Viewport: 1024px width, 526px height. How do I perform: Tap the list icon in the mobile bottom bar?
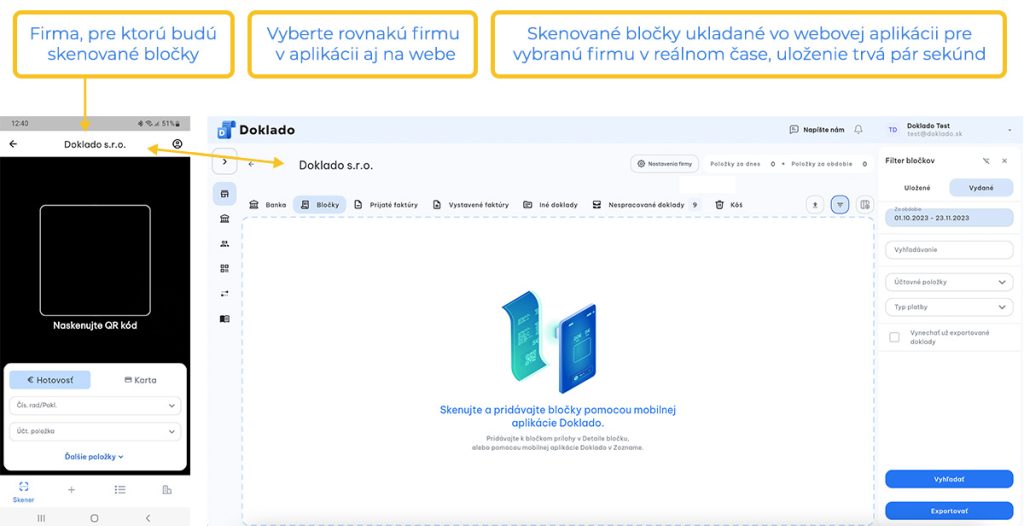click(120, 489)
